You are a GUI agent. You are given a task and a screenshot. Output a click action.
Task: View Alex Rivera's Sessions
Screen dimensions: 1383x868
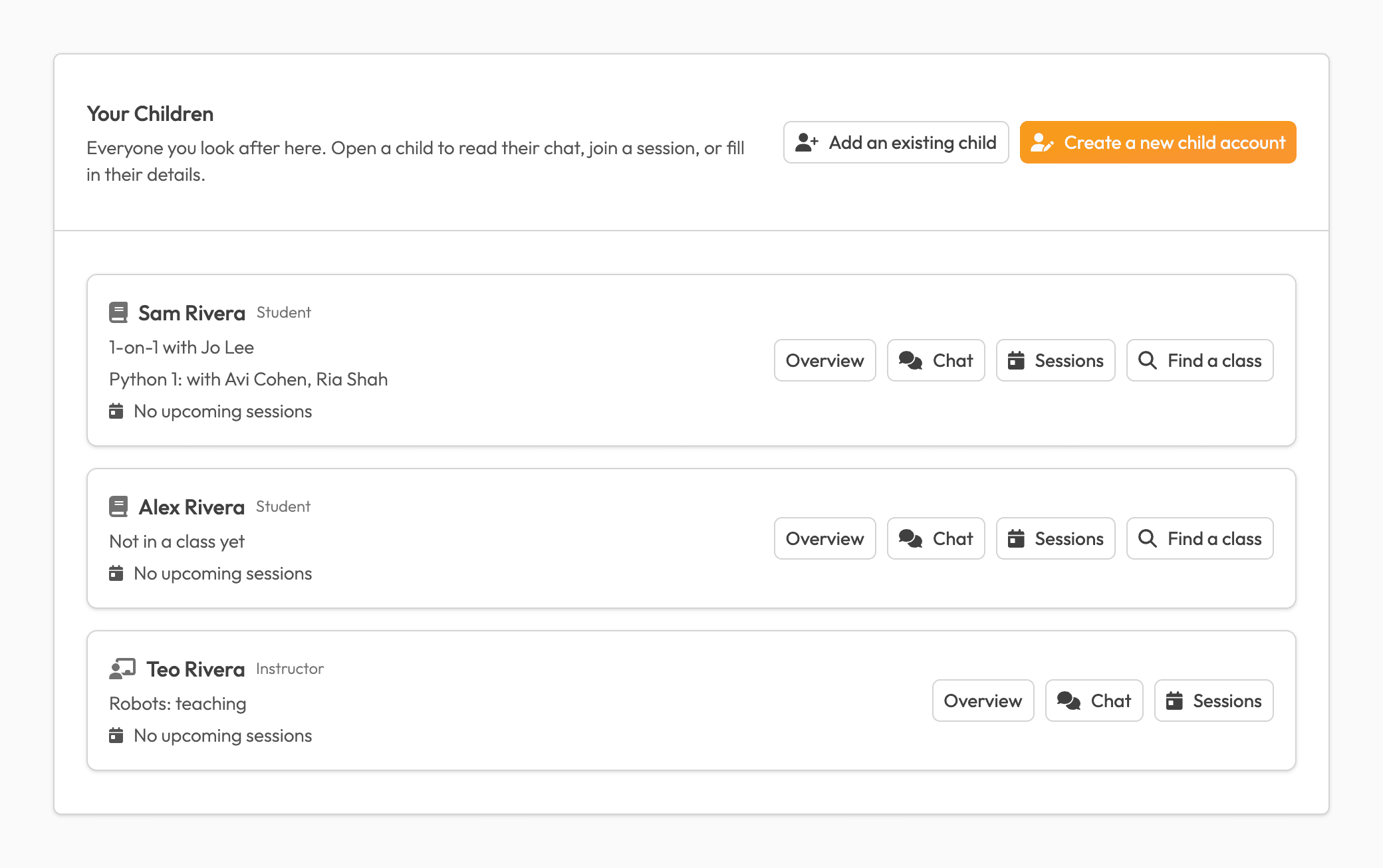[x=1056, y=538]
